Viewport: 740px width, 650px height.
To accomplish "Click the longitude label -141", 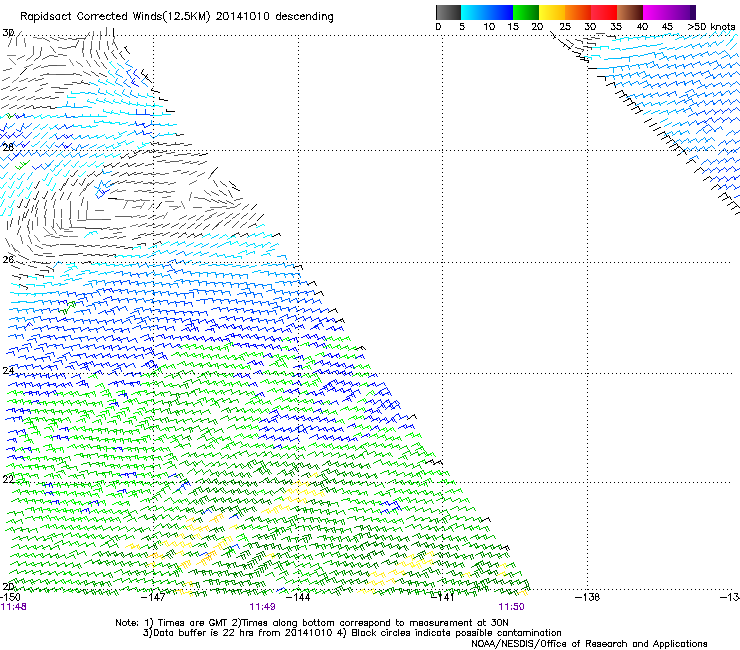I will [443, 597].
